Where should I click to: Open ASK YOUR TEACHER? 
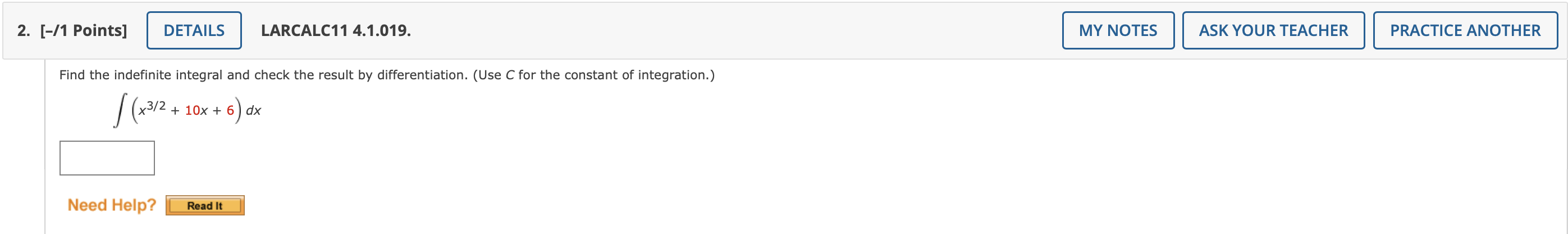[1273, 30]
